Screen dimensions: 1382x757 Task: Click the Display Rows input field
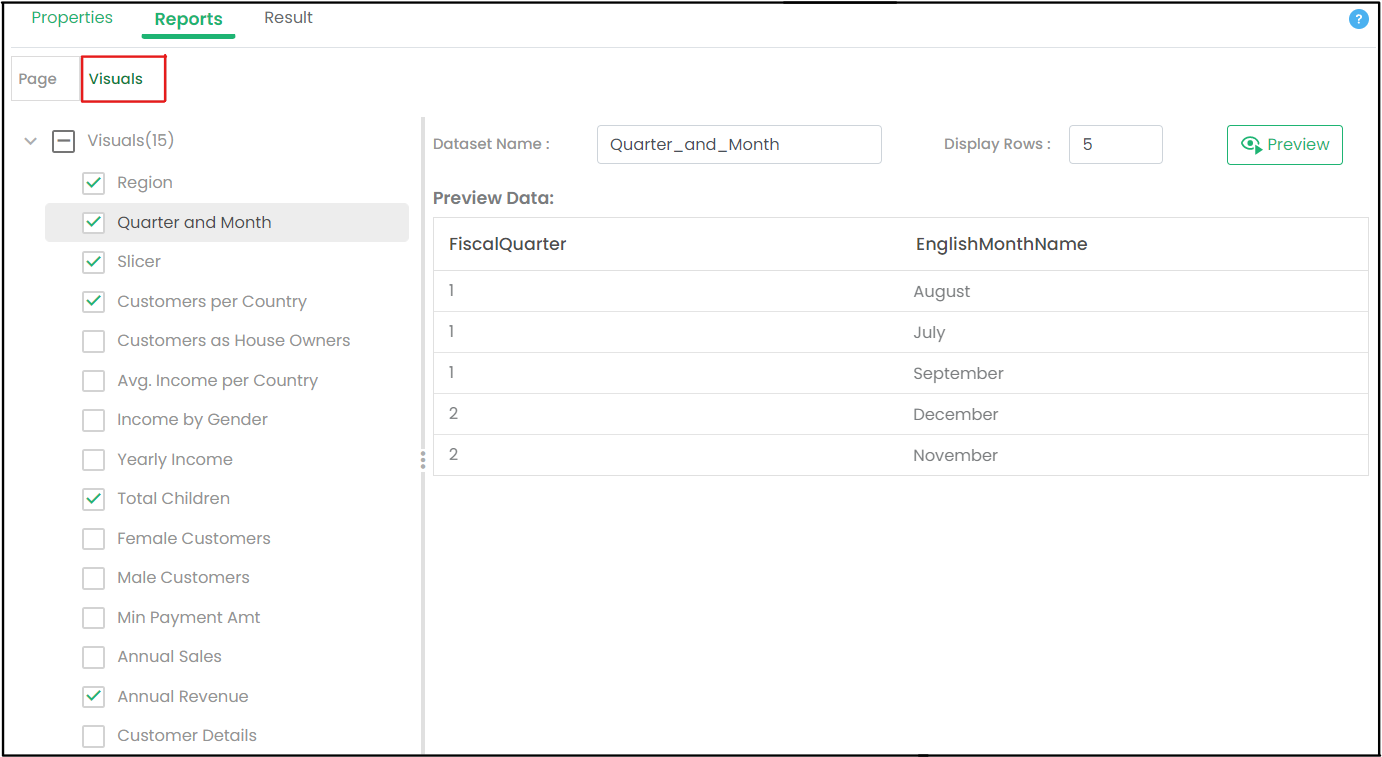tap(1115, 144)
